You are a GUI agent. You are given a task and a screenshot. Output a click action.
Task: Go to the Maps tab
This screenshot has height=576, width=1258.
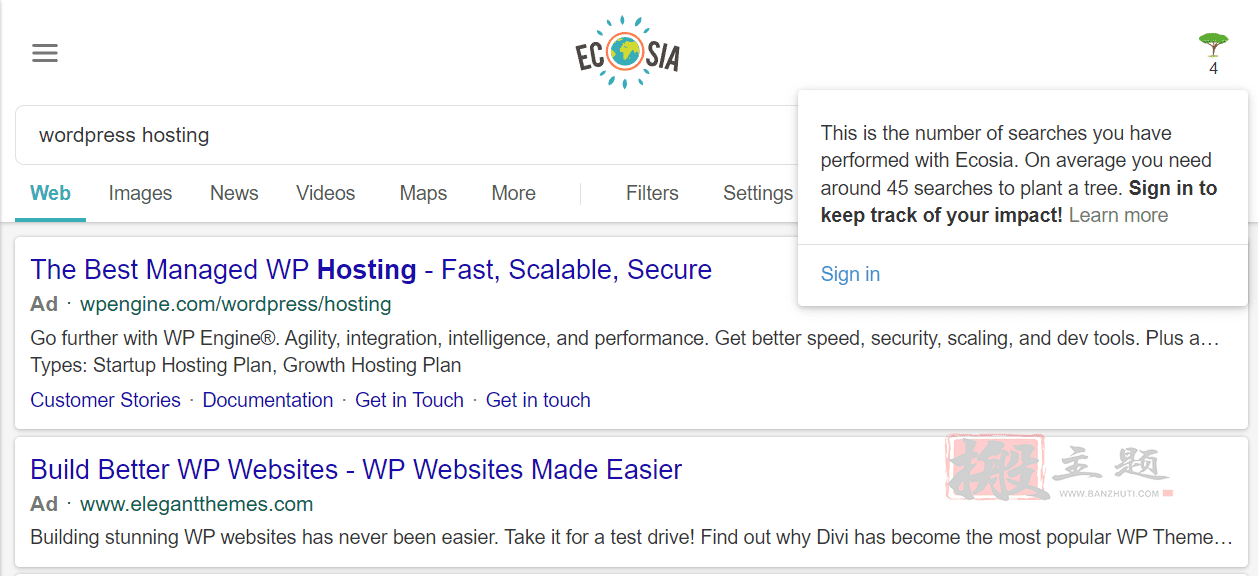click(x=423, y=193)
